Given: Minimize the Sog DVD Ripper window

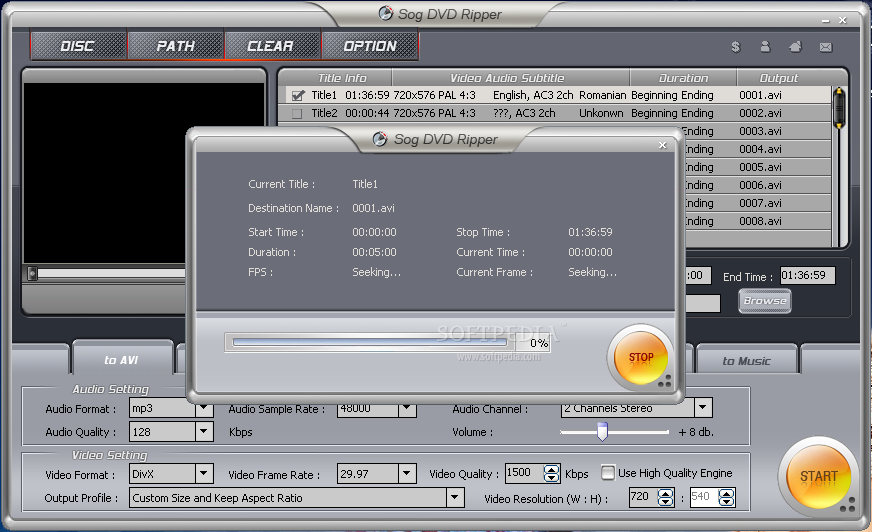Looking at the screenshot, I should click(825, 21).
